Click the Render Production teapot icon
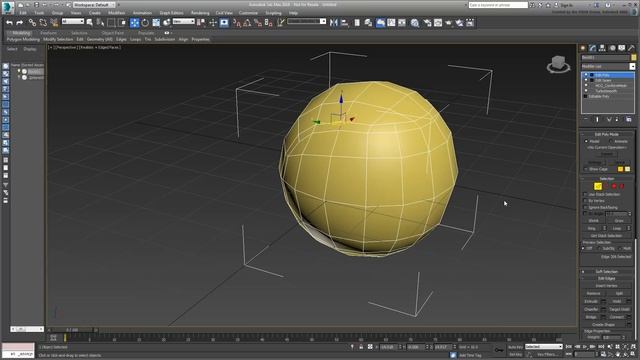Image resolution: width=640 pixels, height=360 pixels. [449, 22]
